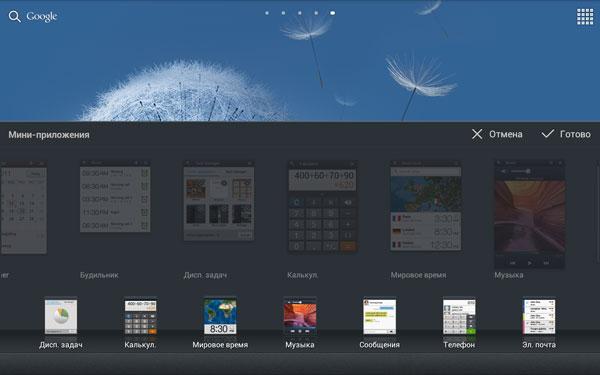Tap the Сообщения icon in bottom tray
The height and width of the screenshot is (375, 600).
pyautogui.click(x=380, y=316)
